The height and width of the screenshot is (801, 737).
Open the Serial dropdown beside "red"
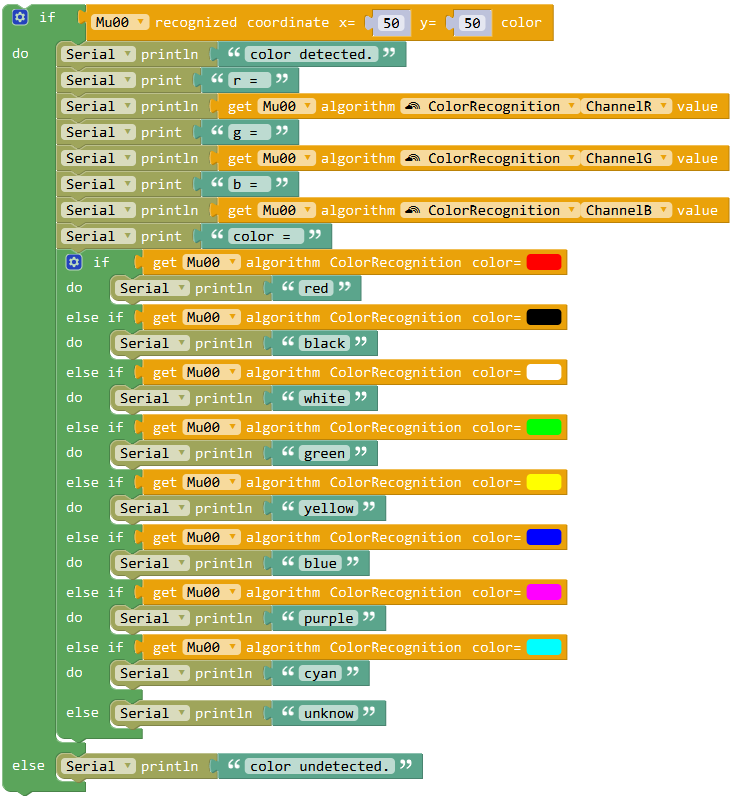click(152, 288)
